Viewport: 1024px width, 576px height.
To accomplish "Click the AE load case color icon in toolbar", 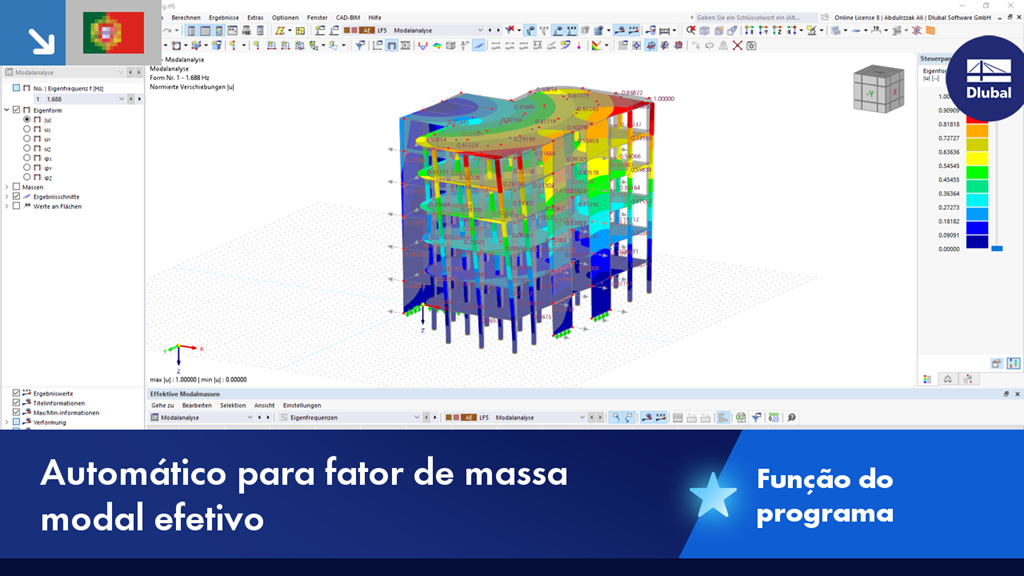I will (x=366, y=29).
